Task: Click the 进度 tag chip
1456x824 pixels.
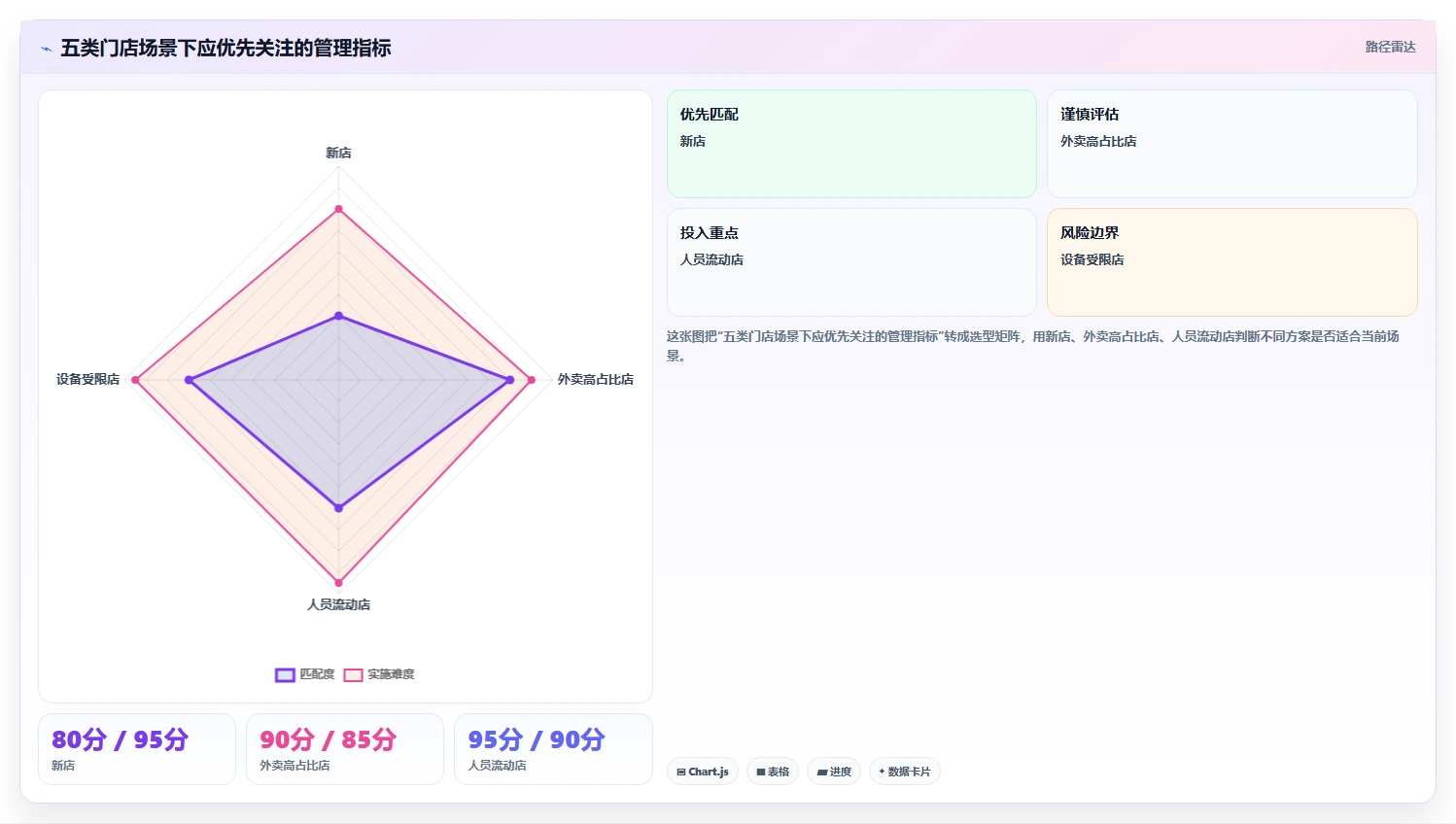Action: point(834,772)
